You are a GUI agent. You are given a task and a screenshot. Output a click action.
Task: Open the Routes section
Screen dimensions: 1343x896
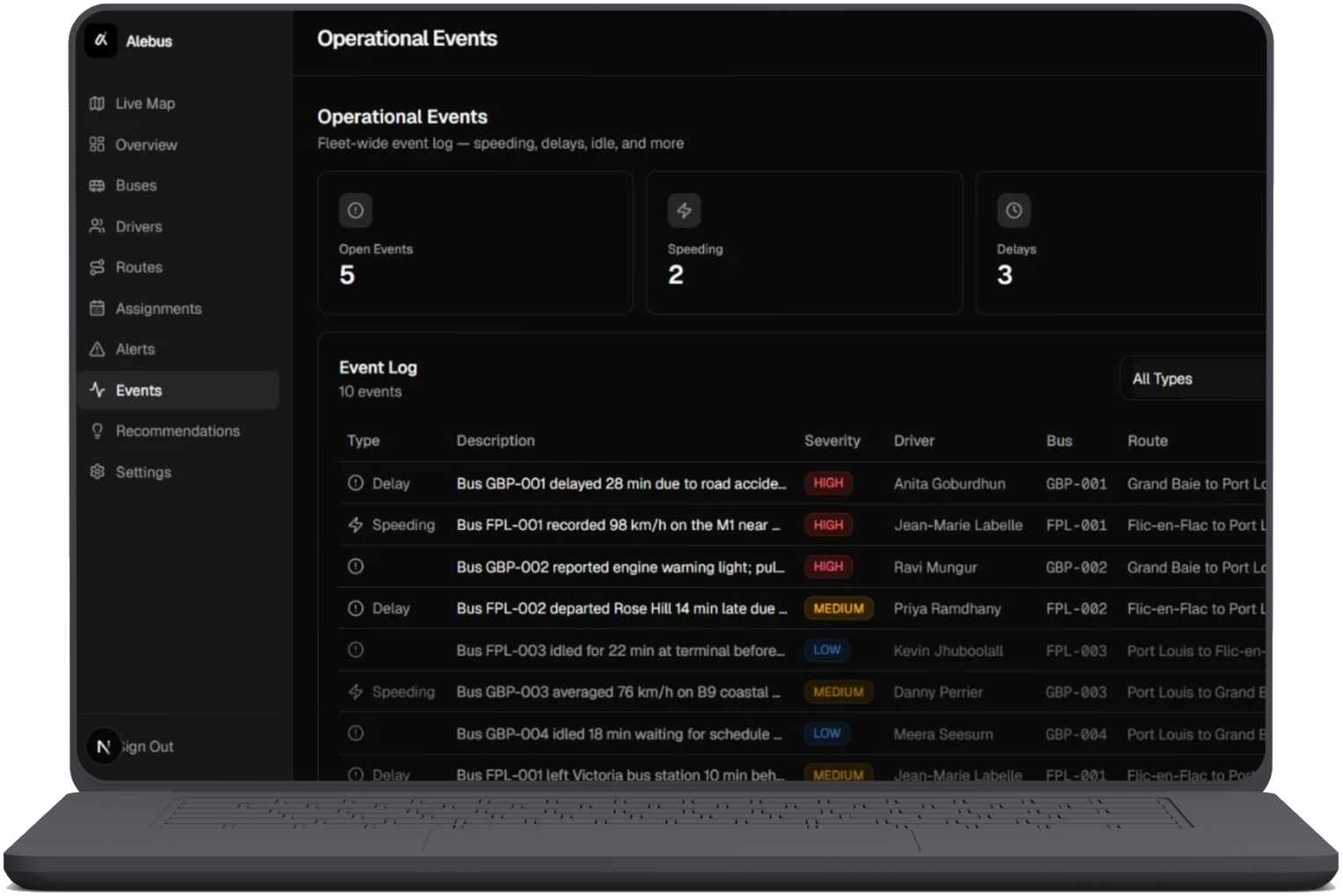pyautogui.click(x=178, y=268)
